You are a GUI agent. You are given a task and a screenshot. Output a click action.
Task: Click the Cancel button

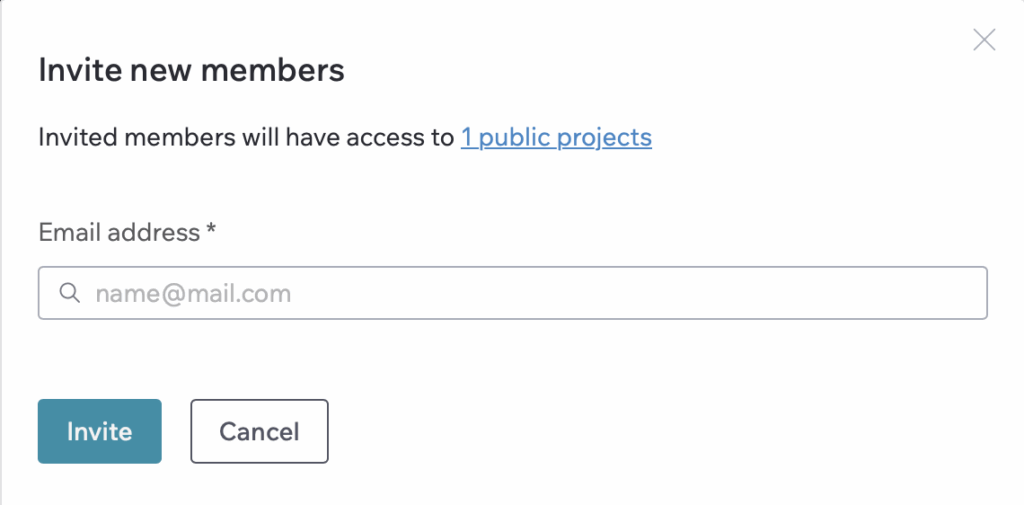(259, 431)
